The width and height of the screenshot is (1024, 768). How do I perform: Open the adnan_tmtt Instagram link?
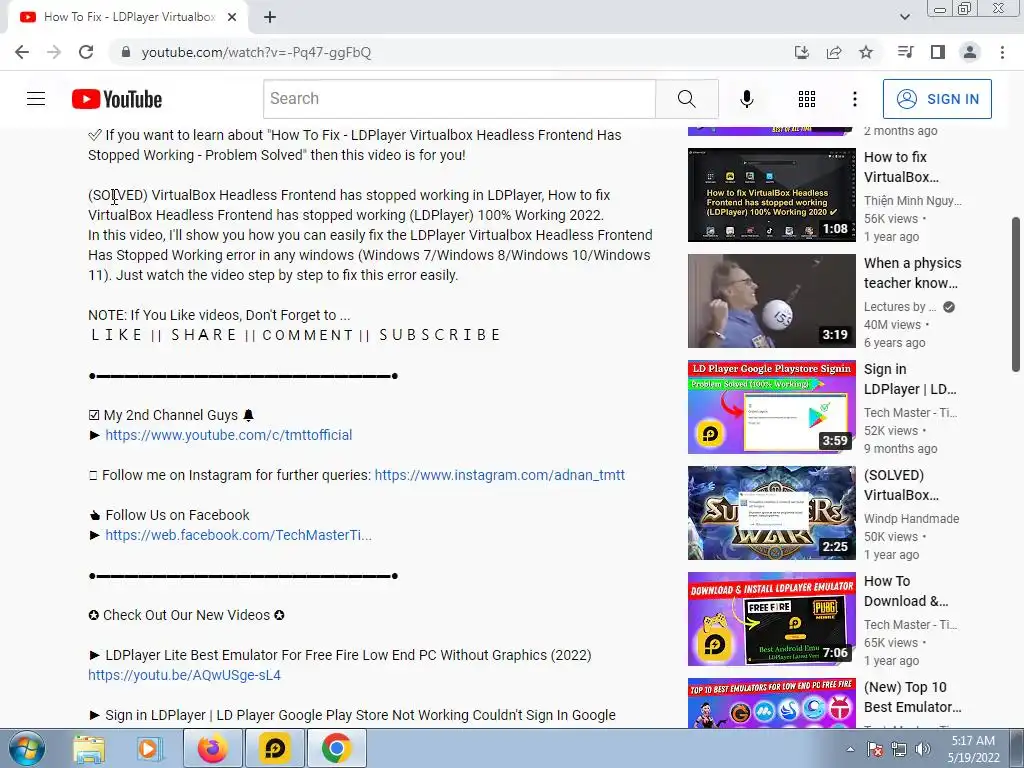tap(500, 475)
